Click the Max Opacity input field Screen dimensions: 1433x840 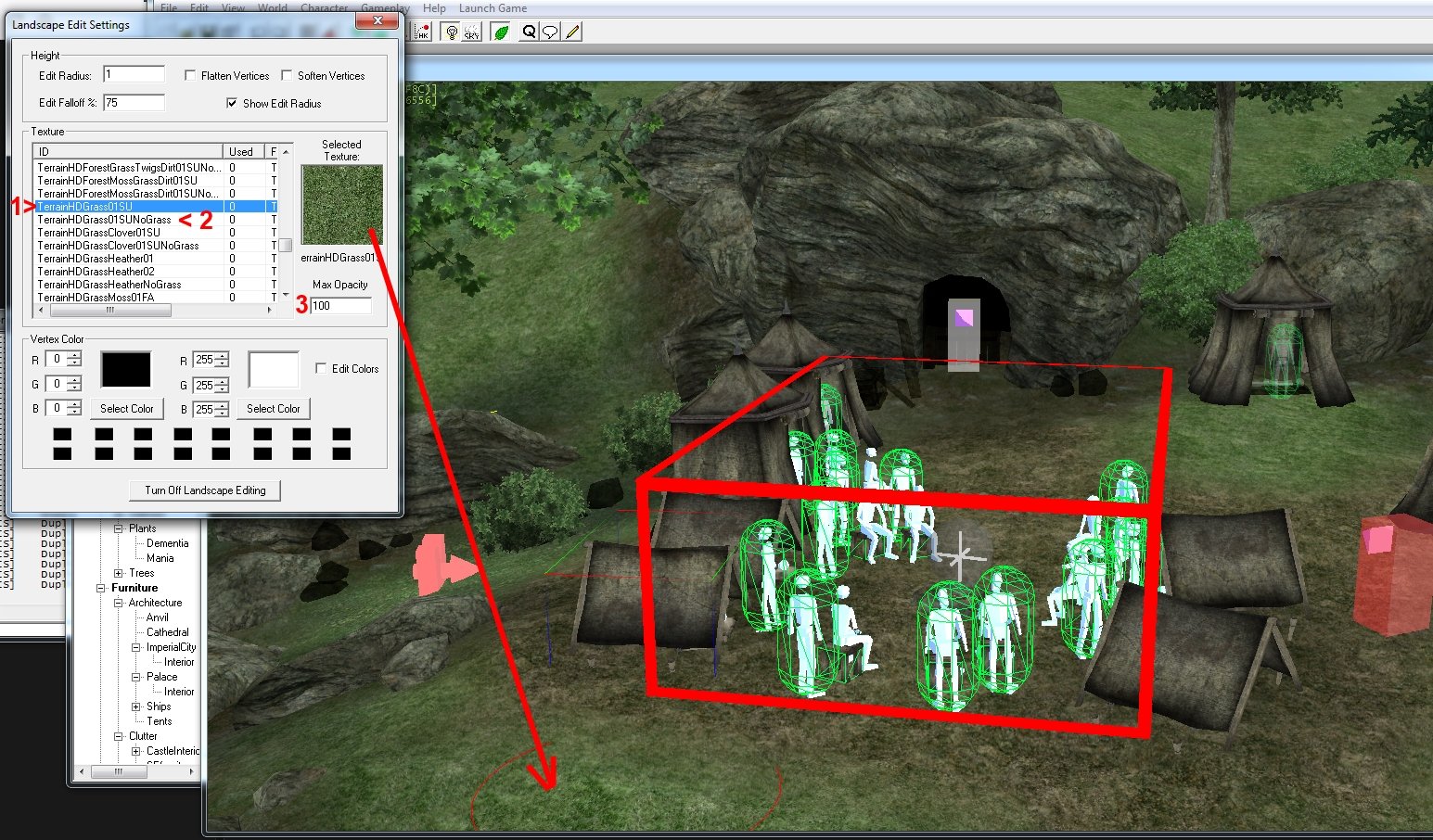click(x=341, y=305)
